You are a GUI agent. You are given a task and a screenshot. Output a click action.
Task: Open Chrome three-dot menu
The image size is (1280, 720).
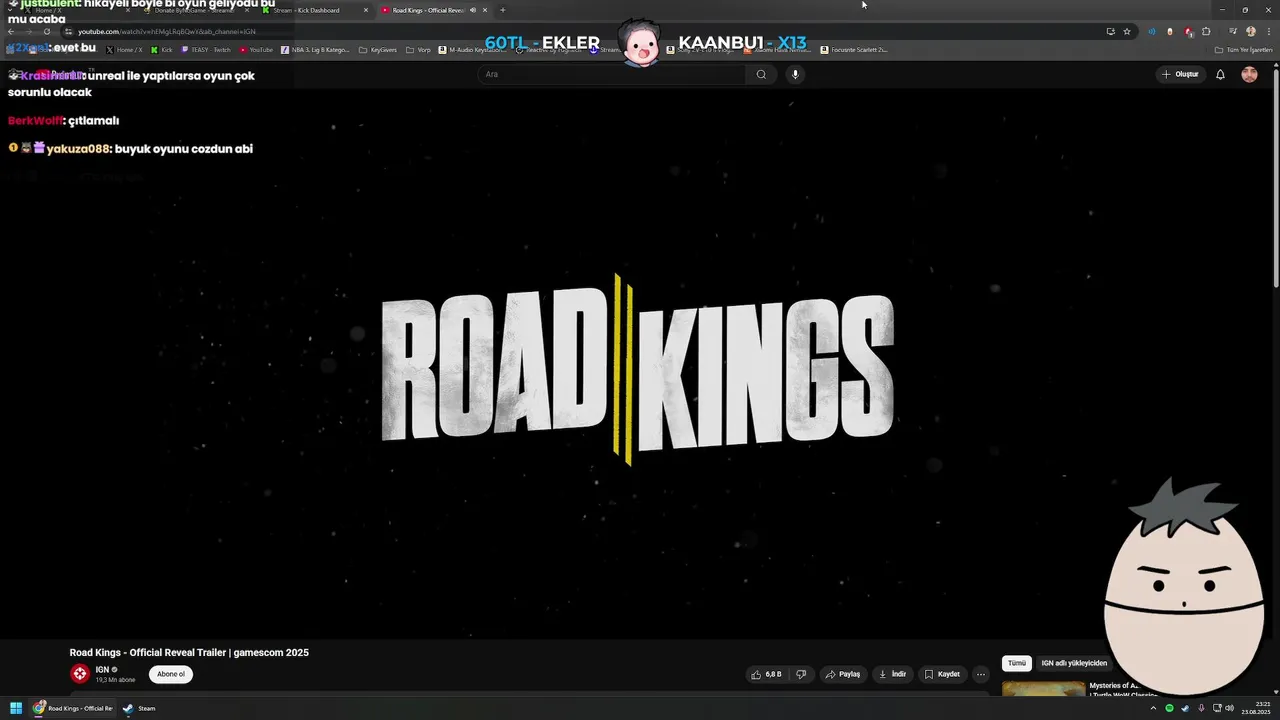[1268, 31]
